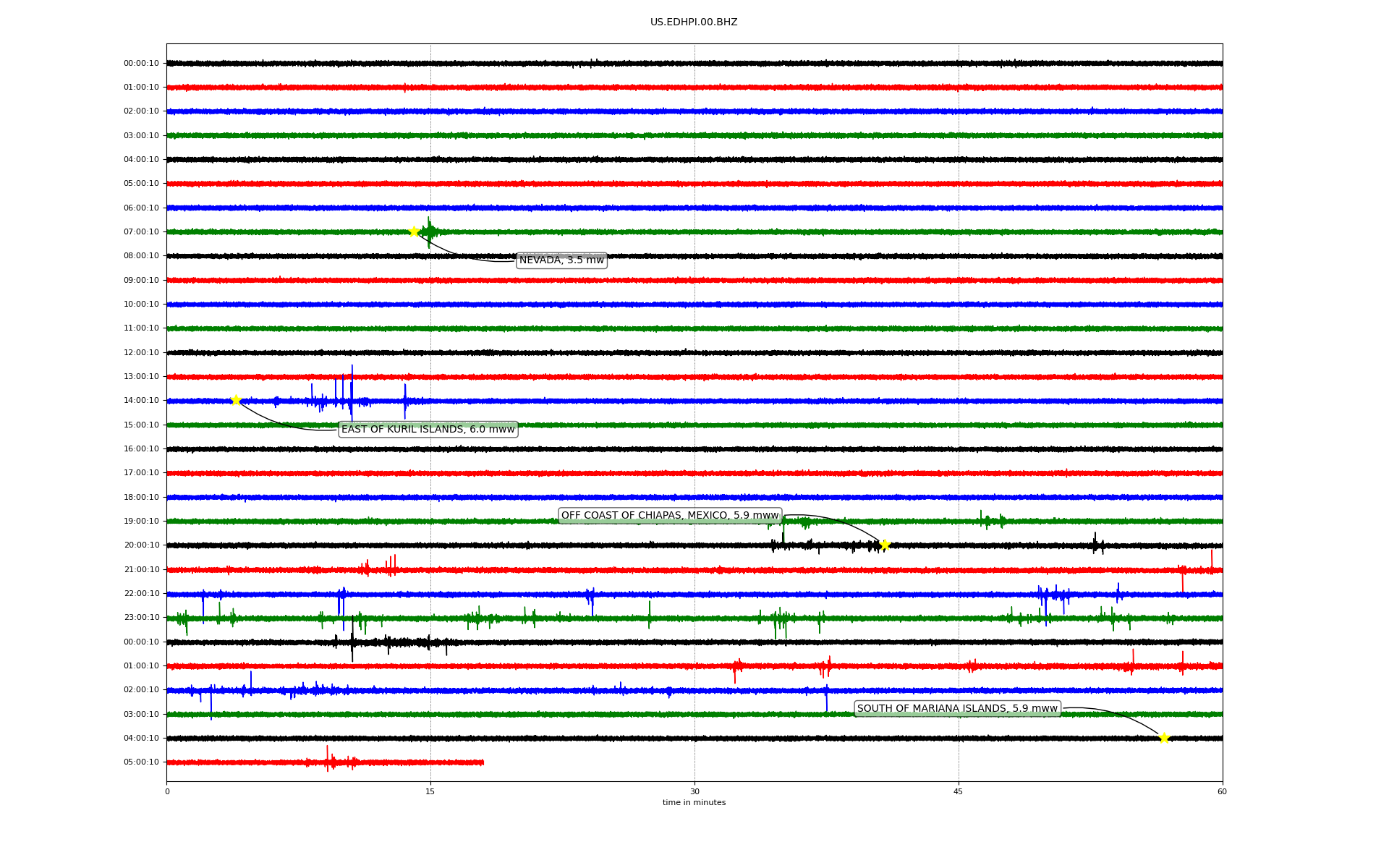The image size is (1389, 868).
Task: Click the 06:00:10 time label
Action: [x=141, y=208]
